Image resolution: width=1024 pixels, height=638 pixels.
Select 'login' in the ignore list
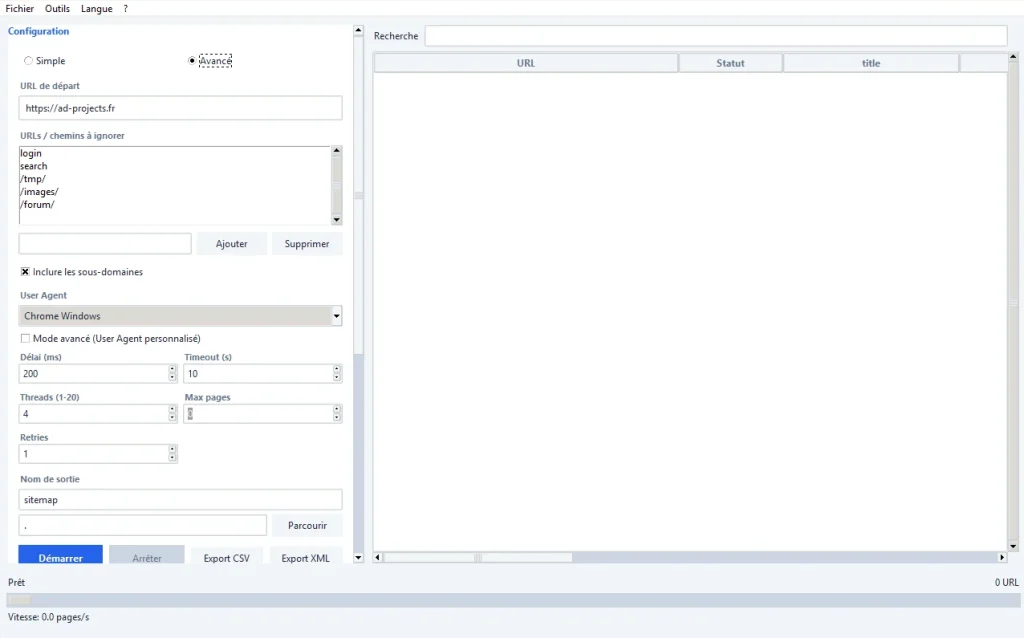click(31, 153)
